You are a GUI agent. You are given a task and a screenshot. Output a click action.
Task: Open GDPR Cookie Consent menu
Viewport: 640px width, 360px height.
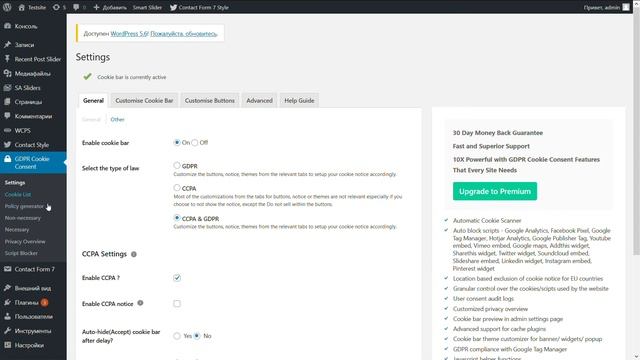(x=33, y=162)
